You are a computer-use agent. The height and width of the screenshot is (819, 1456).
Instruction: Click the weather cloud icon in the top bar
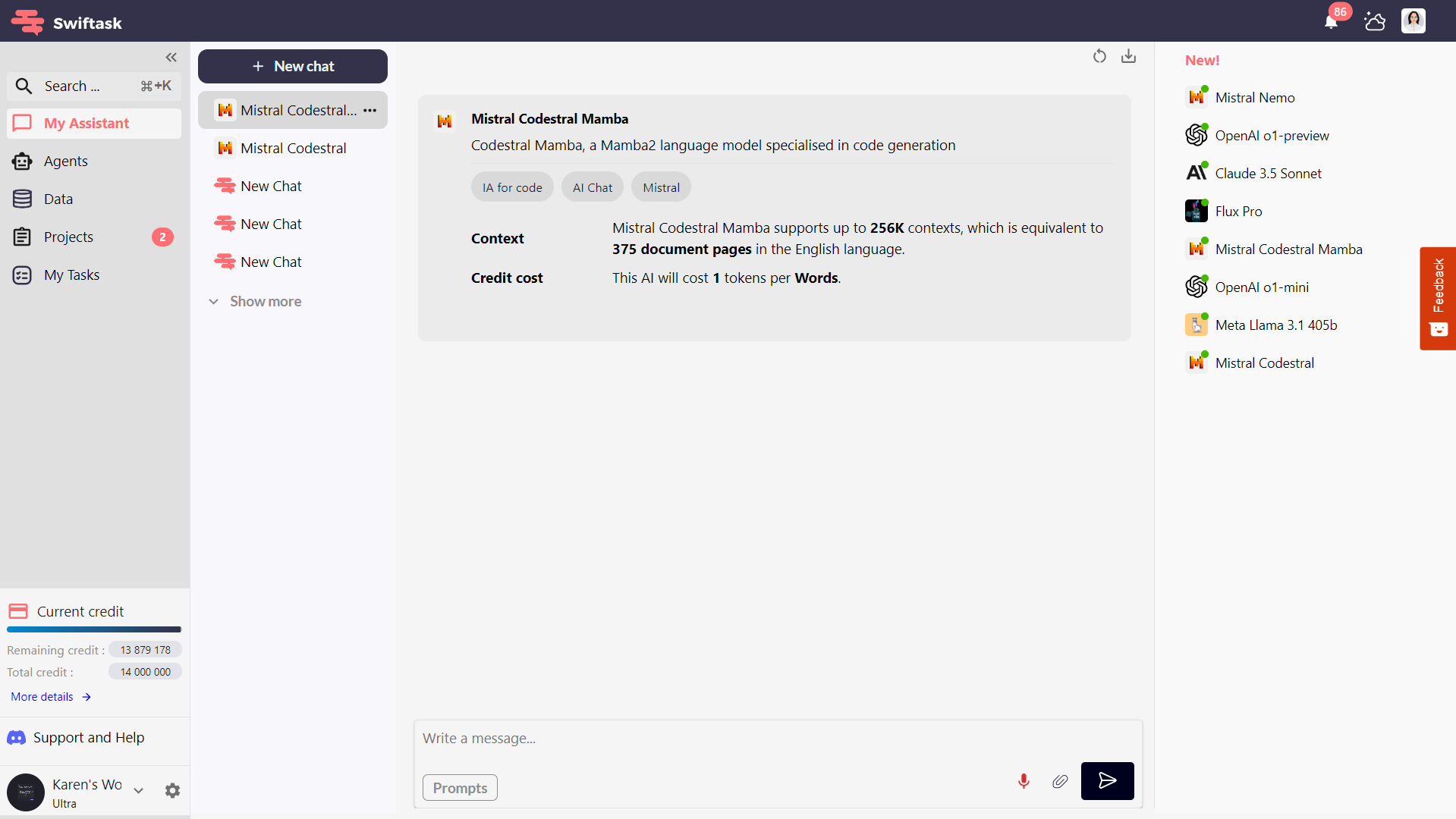pos(1374,21)
